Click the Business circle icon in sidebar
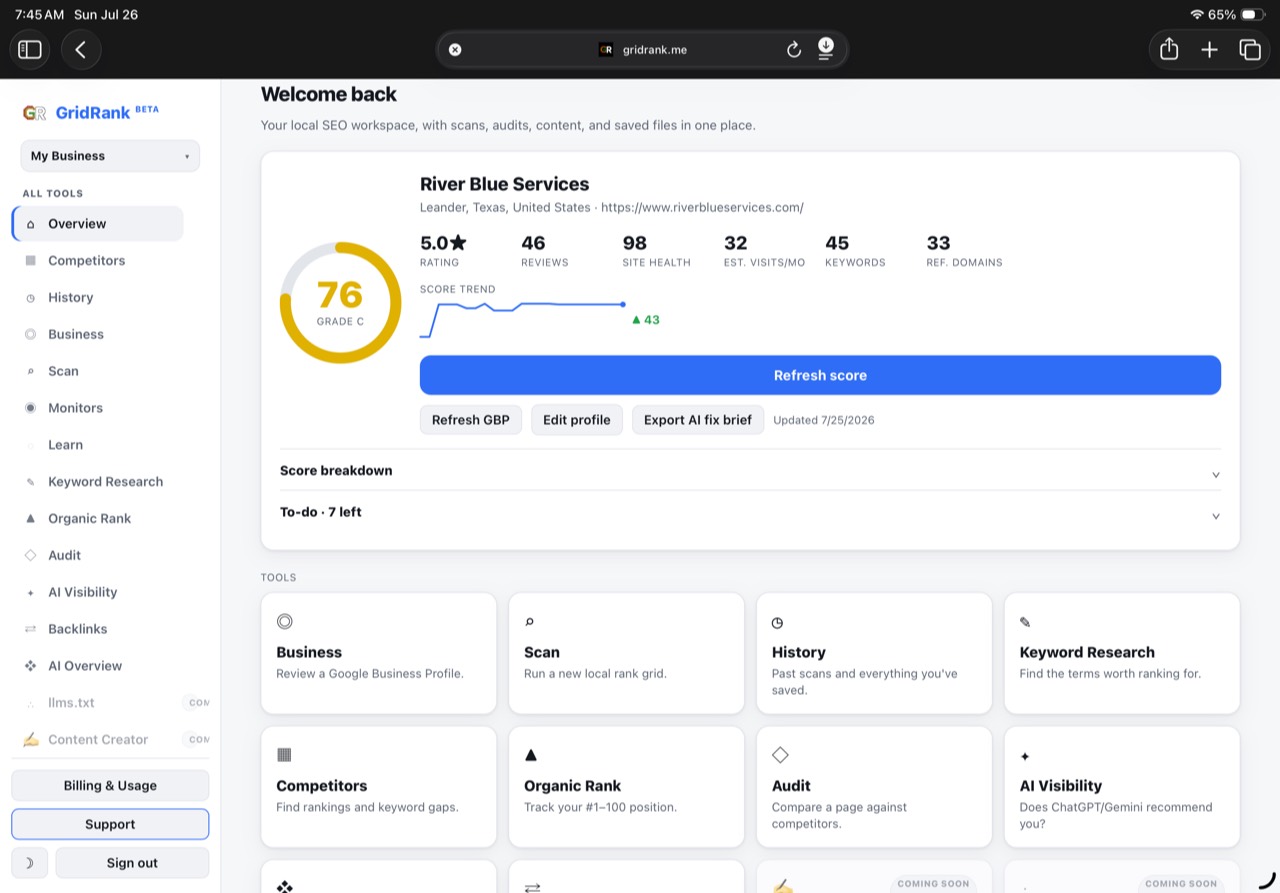 pyautogui.click(x=30, y=334)
